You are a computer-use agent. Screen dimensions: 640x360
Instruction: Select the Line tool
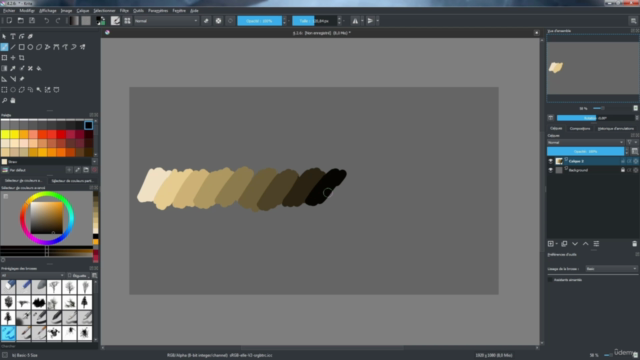click(13, 47)
